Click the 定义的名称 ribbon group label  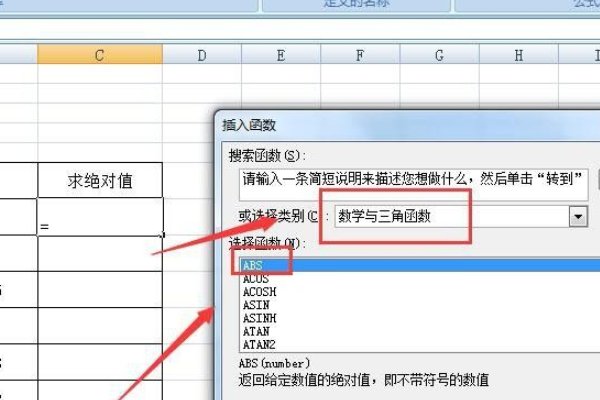356,4
